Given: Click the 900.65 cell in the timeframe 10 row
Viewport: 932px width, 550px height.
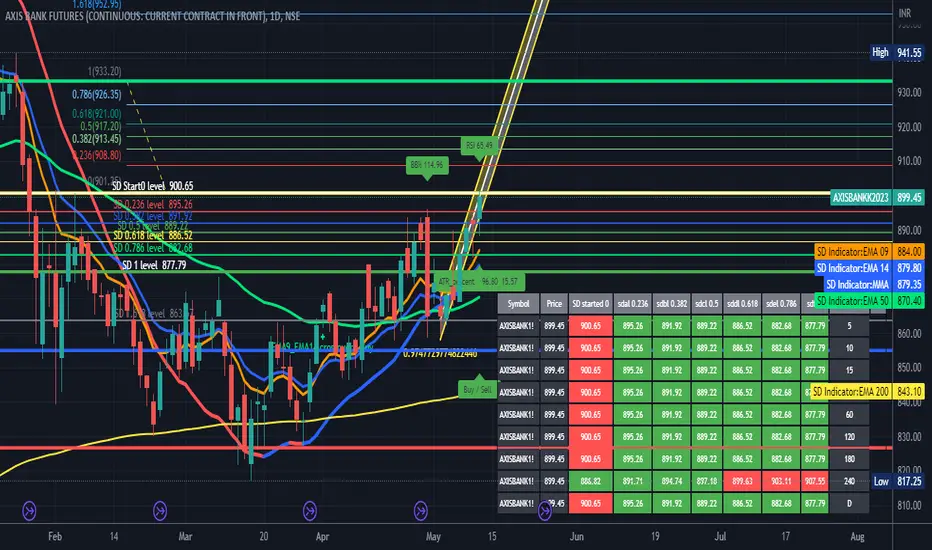Looking at the screenshot, I should (x=590, y=348).
